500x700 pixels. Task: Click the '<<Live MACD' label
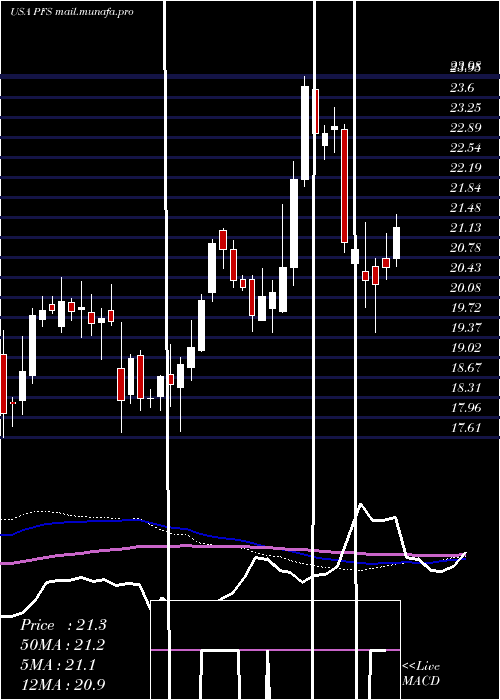421,674
